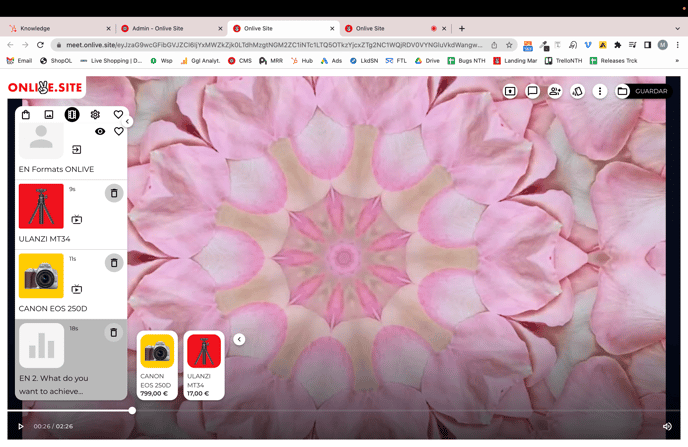Click the 'CANON EOS 250D' label in list
This screenshot has height=447, width=688.
pos(53,308)
